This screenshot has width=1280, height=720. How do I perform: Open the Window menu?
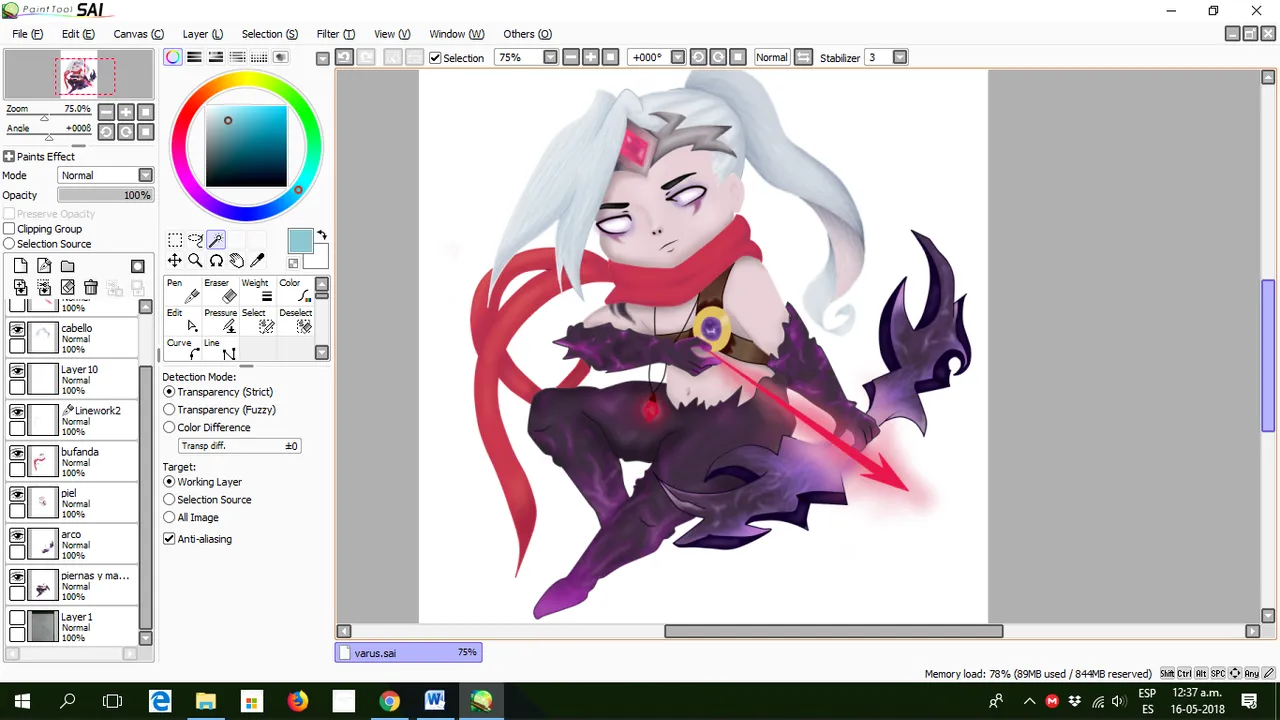click(x=456, y=34)
